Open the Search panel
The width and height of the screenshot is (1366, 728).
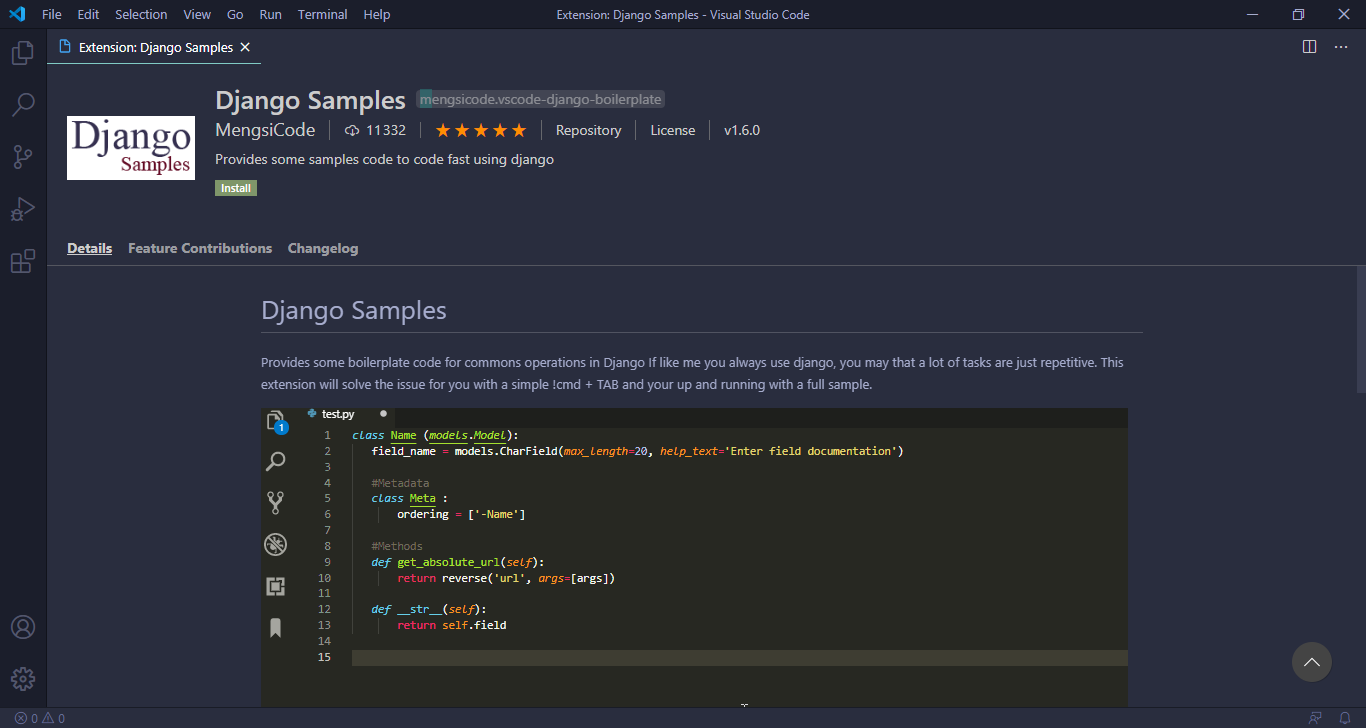coord(22,104)
